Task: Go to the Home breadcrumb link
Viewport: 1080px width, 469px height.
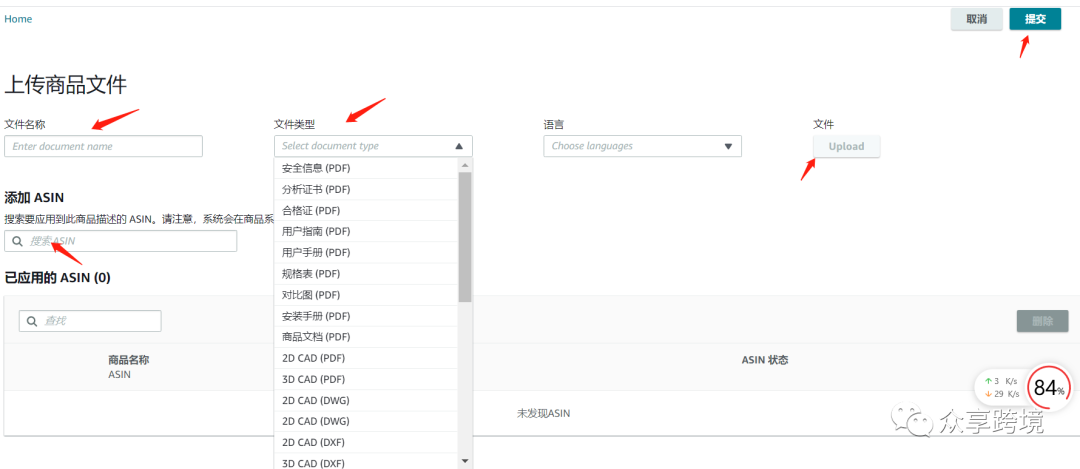Action: [18, 19]
